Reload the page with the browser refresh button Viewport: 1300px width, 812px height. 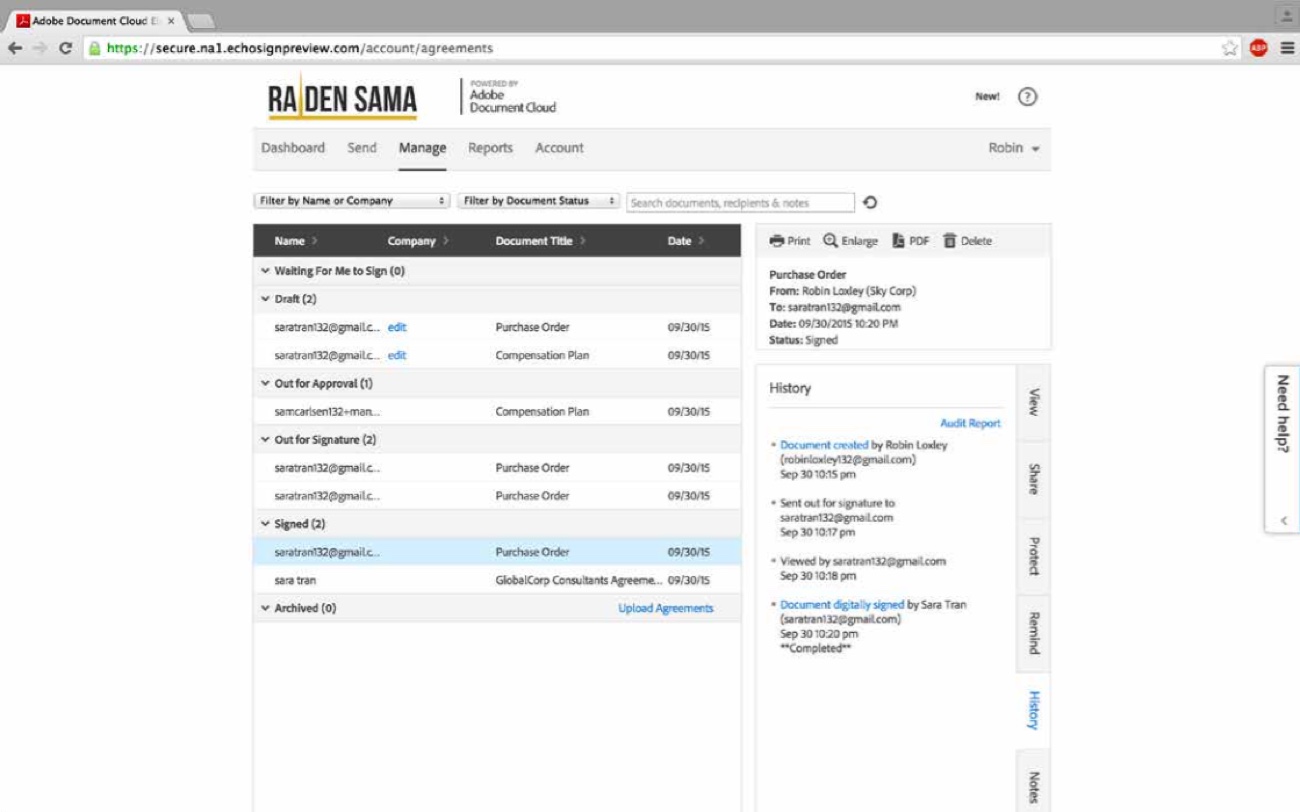66,48
